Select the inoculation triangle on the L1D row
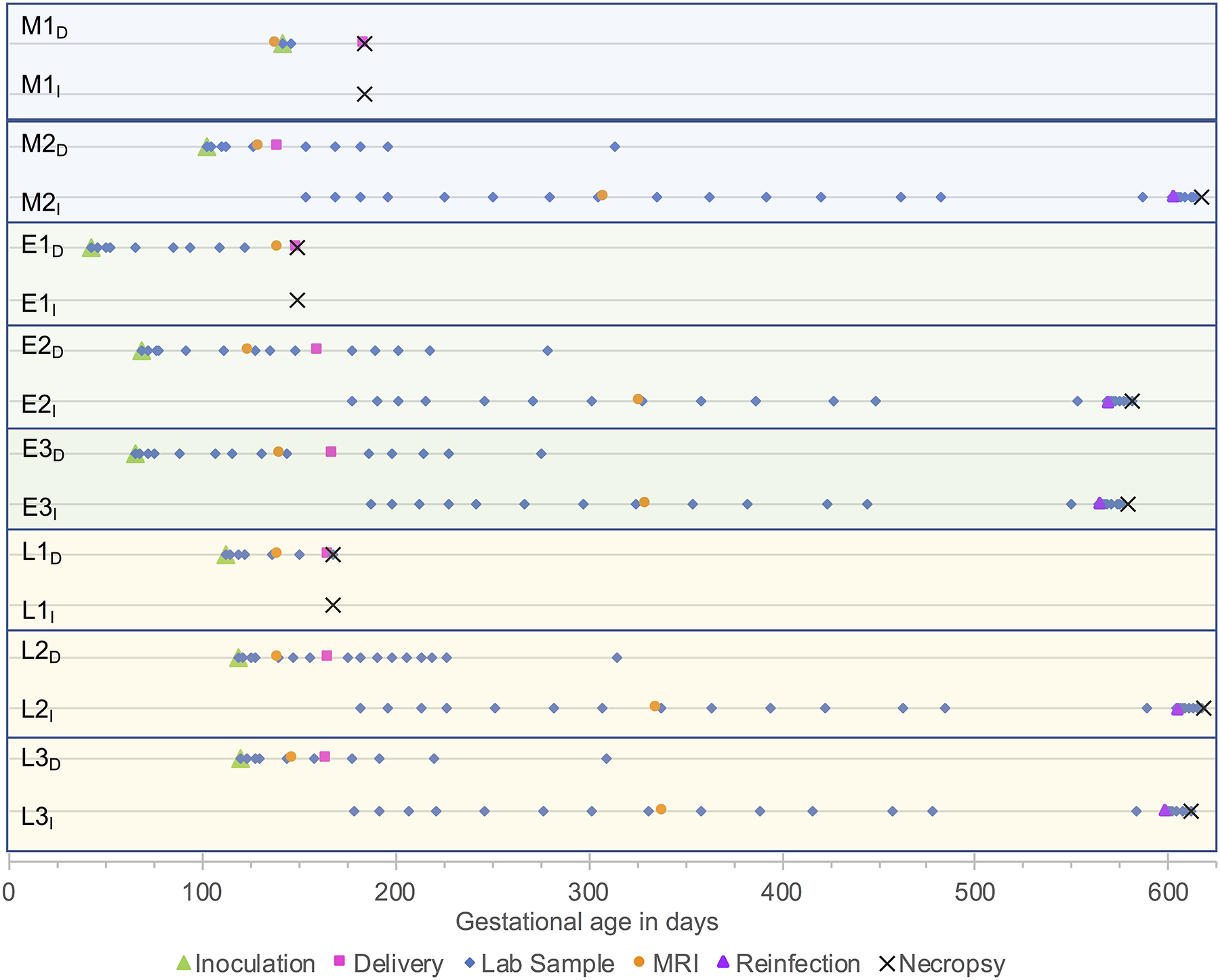 [x=226, y=554]
